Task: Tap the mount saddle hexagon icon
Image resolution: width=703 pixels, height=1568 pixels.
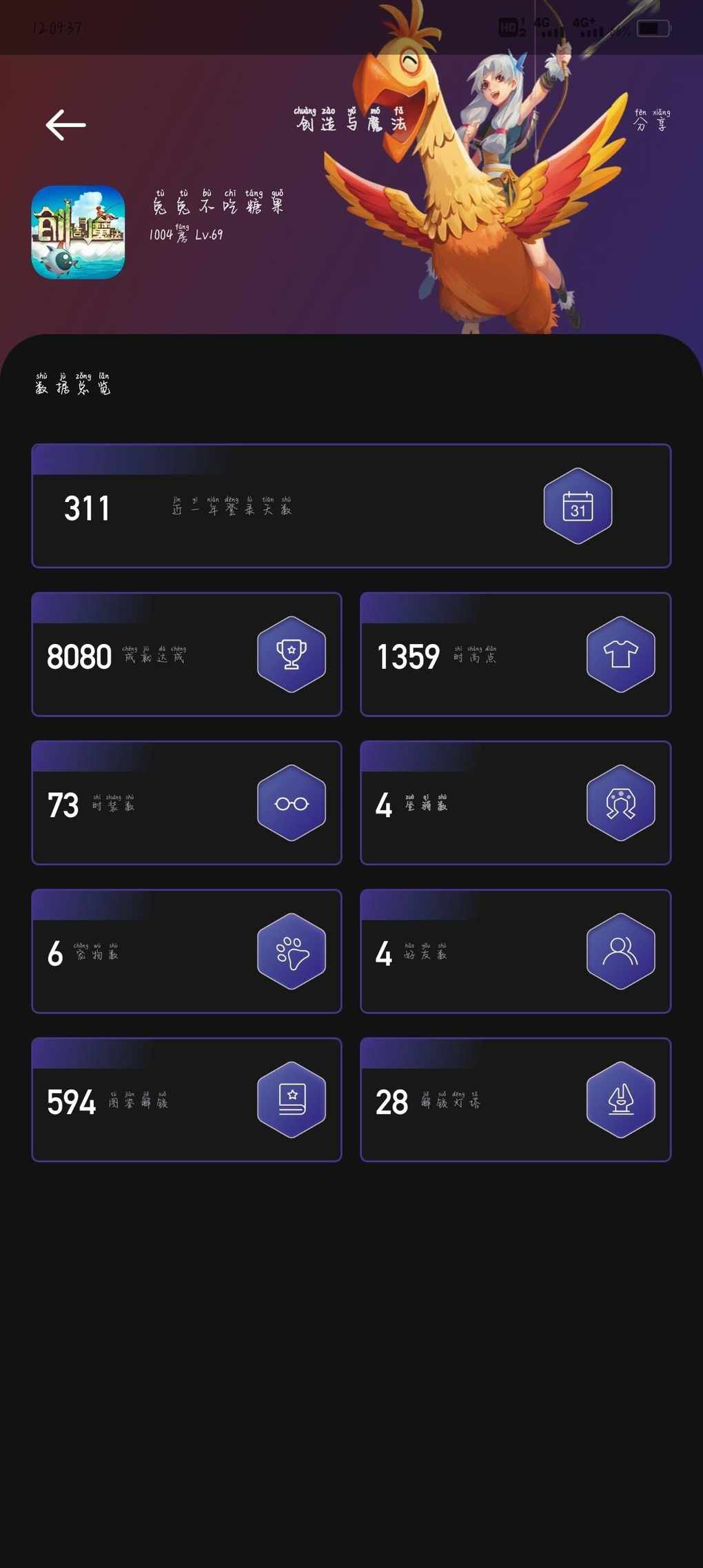Action: [x=620, y=803]
